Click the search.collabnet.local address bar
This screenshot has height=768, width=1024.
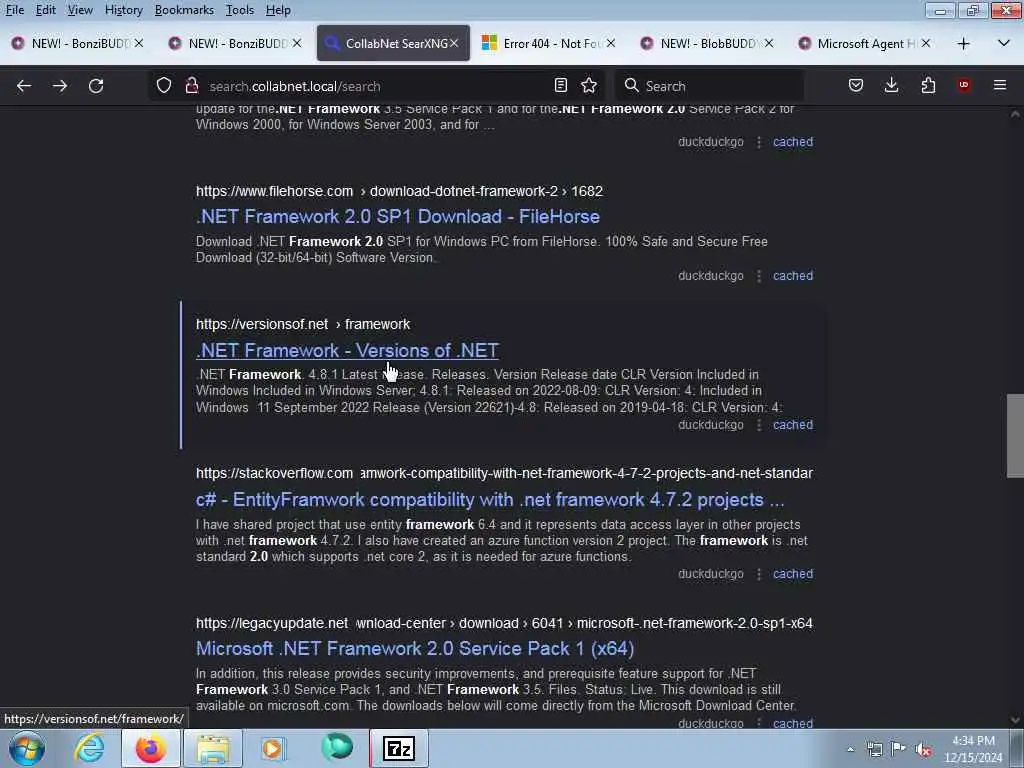[x=376, y=86]
